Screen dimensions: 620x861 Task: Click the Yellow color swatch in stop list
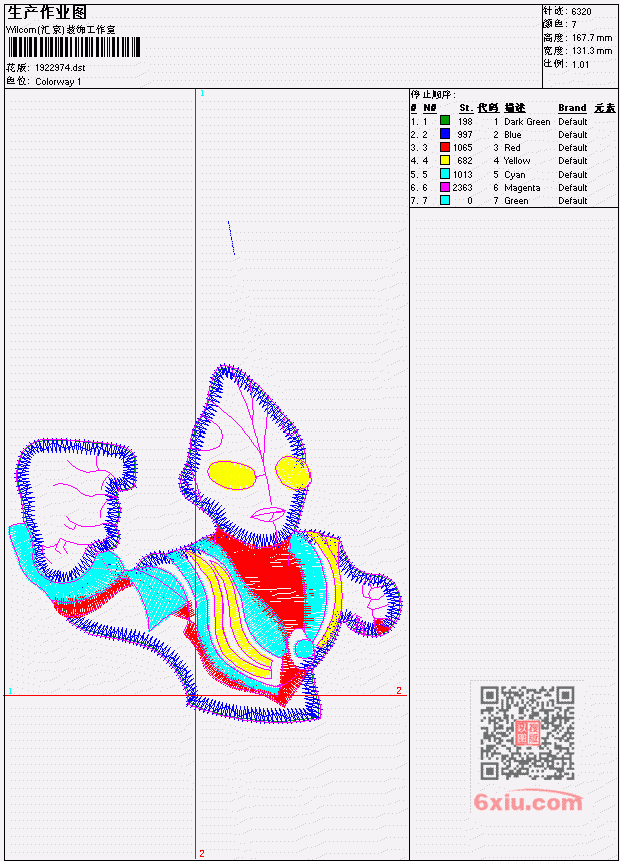(x=445, y=160)
